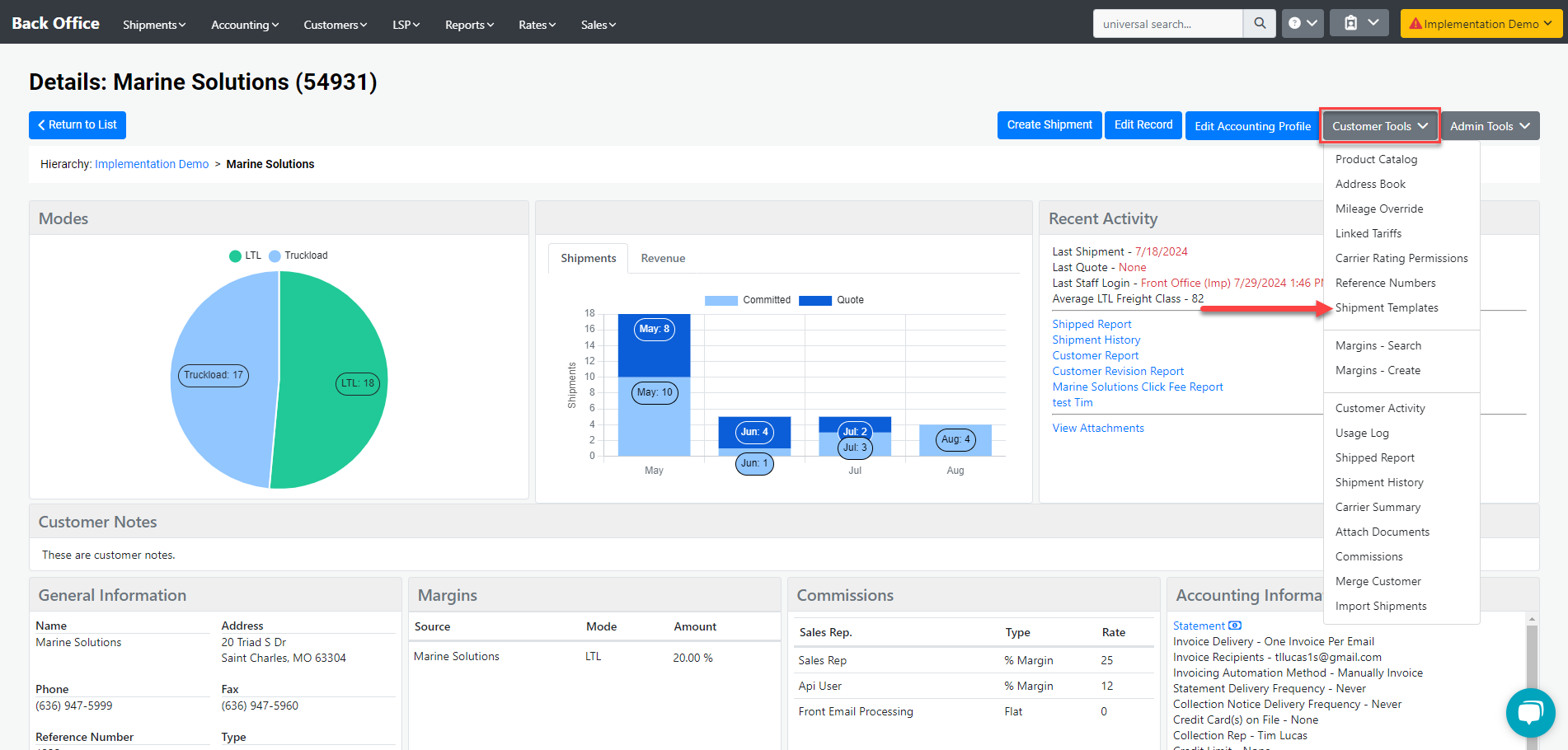
Task: Click the 7/18/2024 last shipment link
Action: tap(1161, 251)
